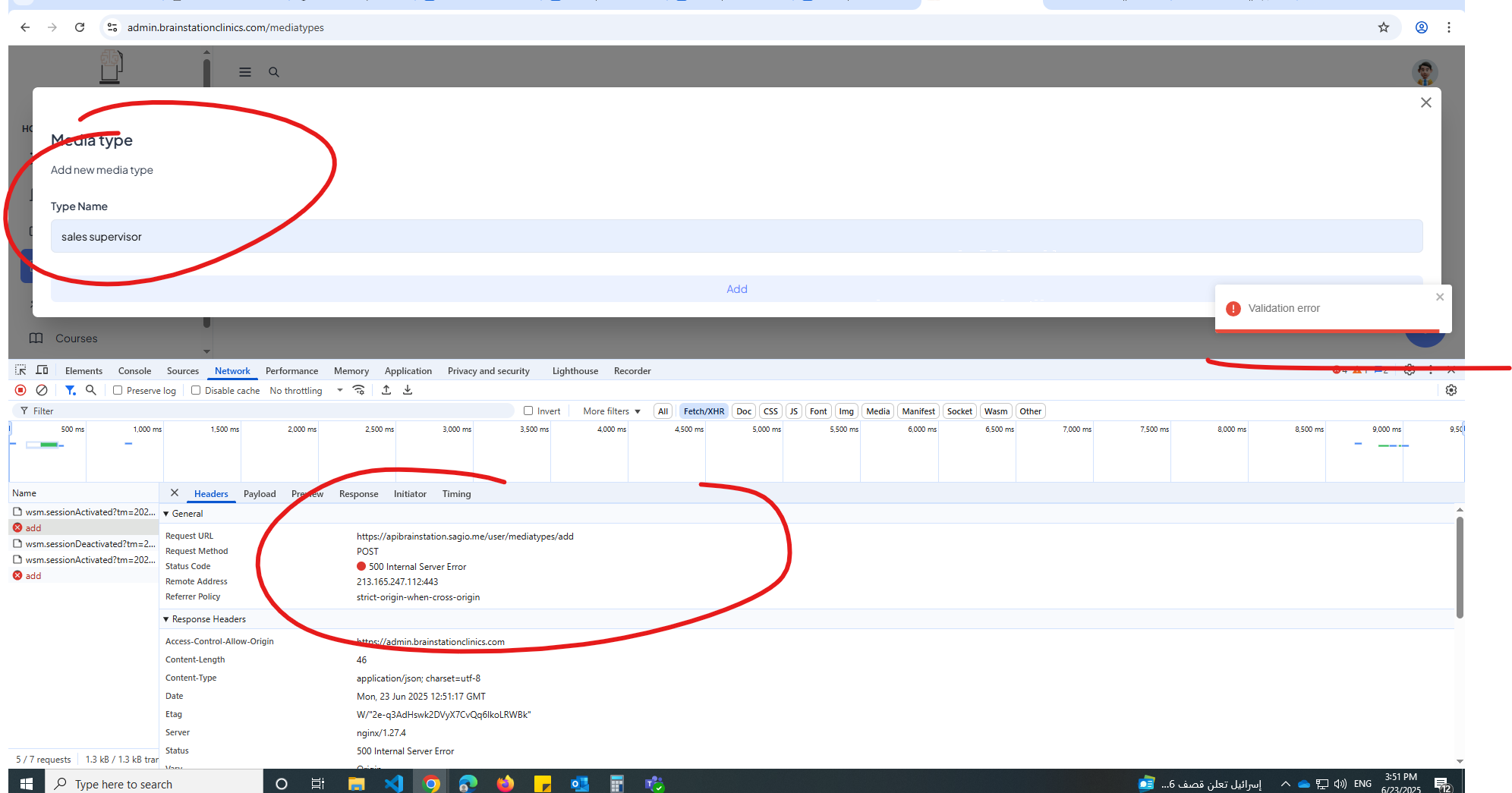
Task: Click the export HAR download icon
Action: [x=408, y=390]
